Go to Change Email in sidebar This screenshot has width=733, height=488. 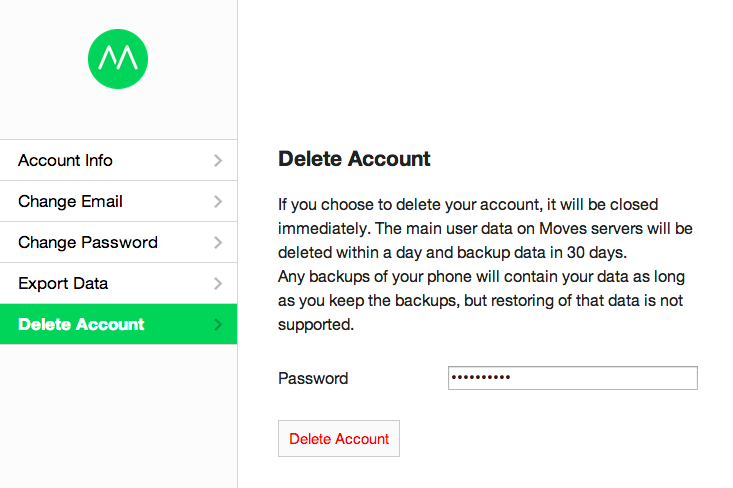(x=71, y=202)
